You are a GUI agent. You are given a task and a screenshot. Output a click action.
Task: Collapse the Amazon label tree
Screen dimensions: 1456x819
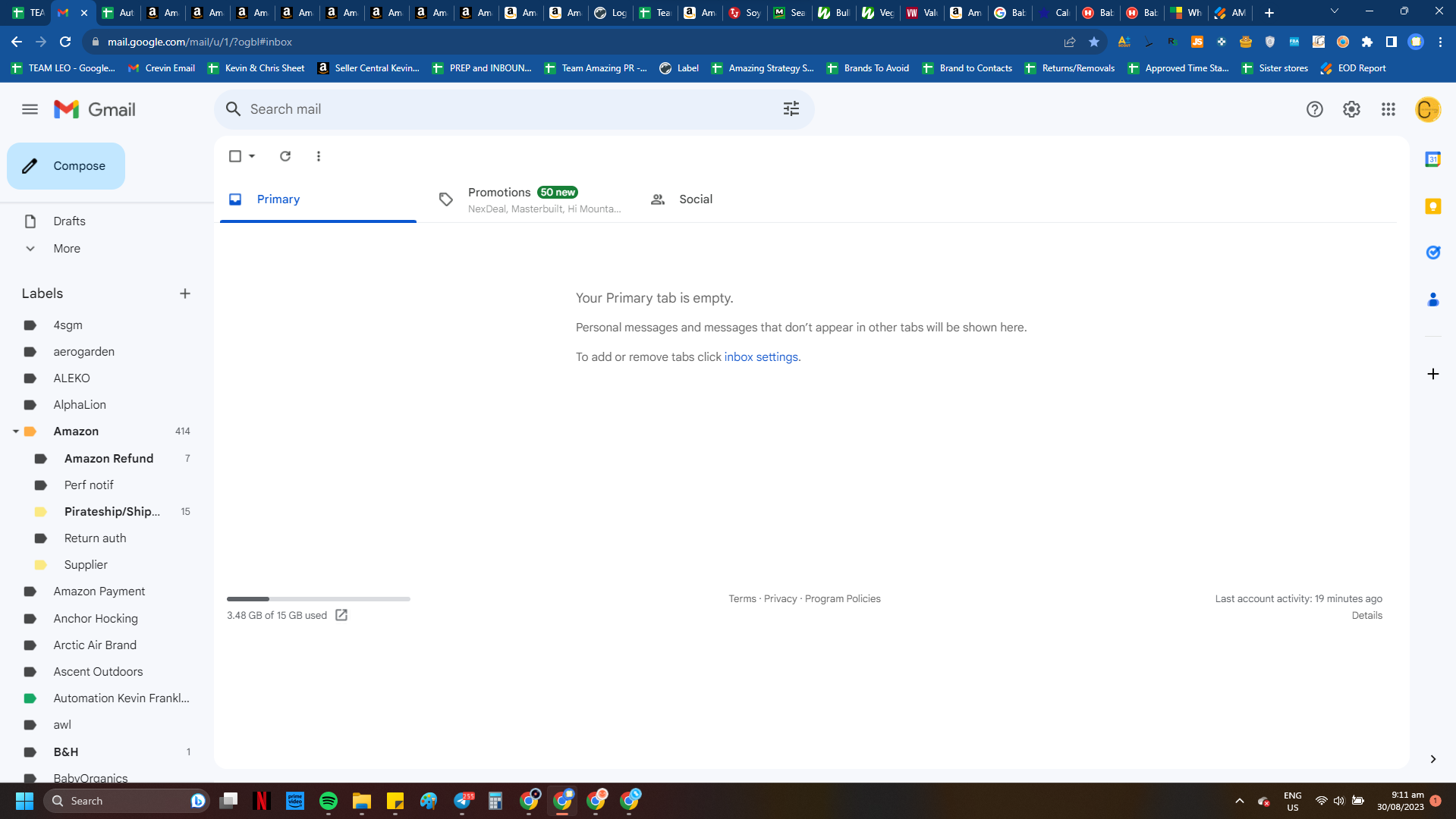pyautogui.click(x=15, y=431)
